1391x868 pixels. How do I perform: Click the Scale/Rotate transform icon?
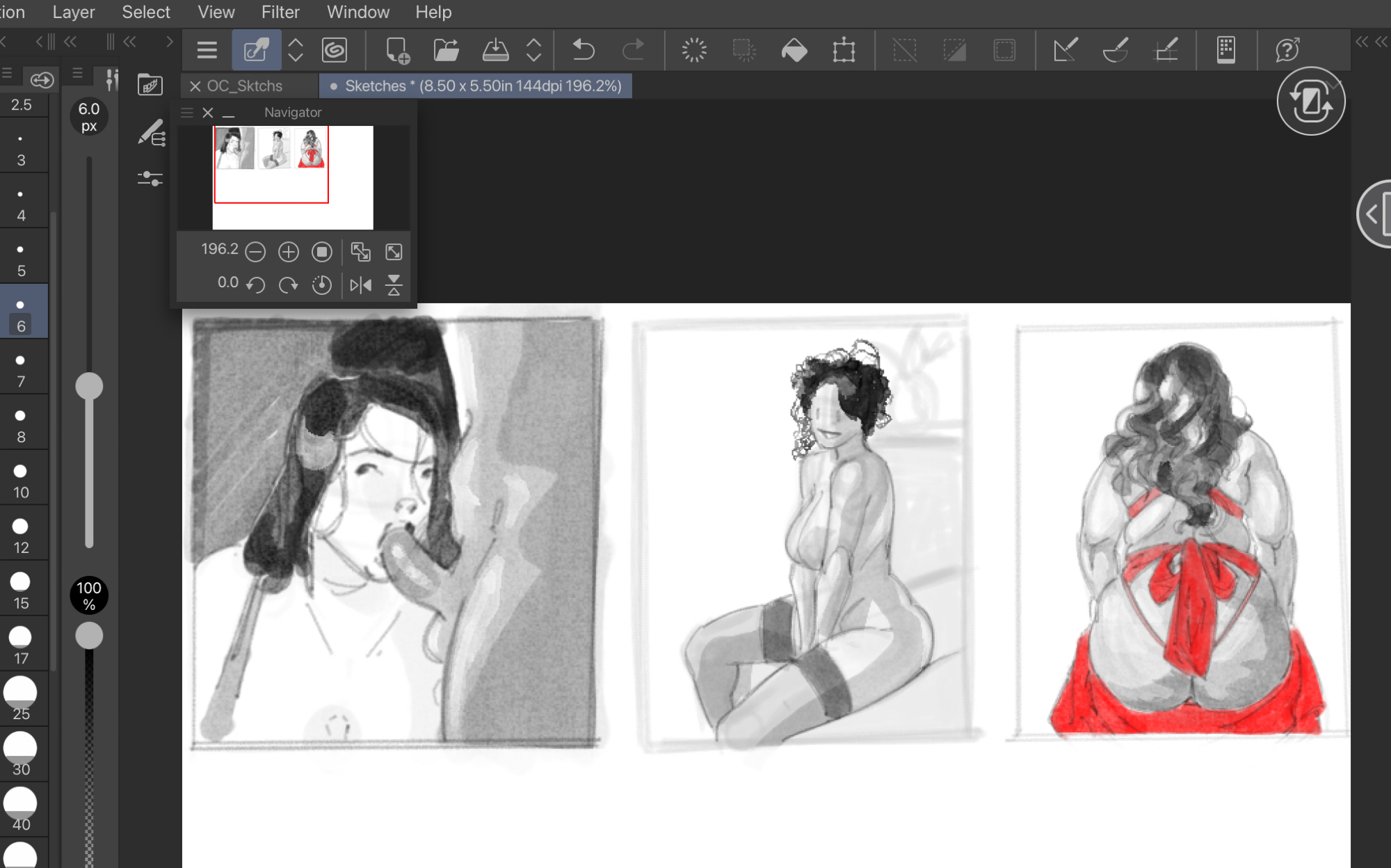(x=844, y=50)
